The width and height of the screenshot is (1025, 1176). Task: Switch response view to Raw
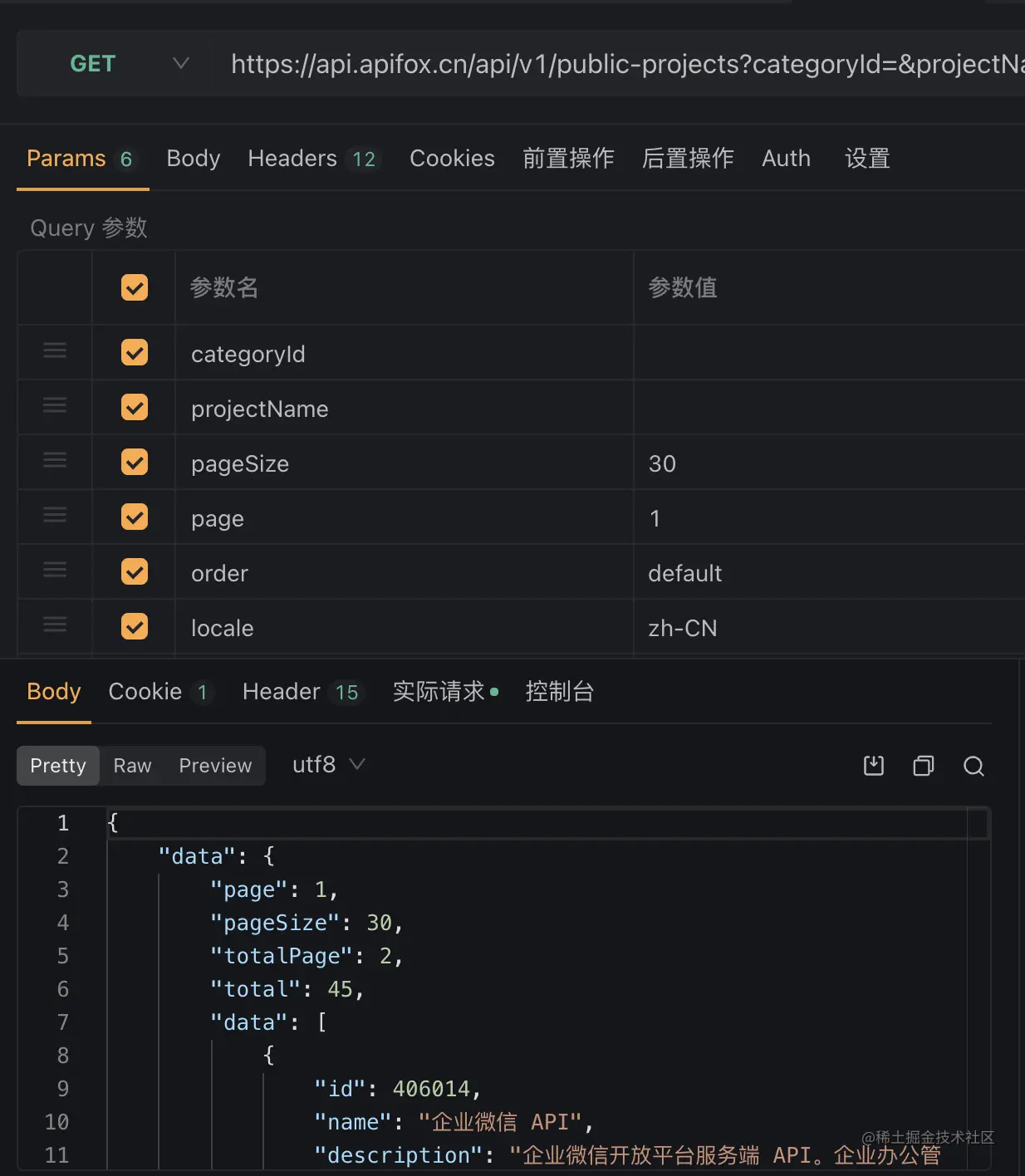(131, 765)
